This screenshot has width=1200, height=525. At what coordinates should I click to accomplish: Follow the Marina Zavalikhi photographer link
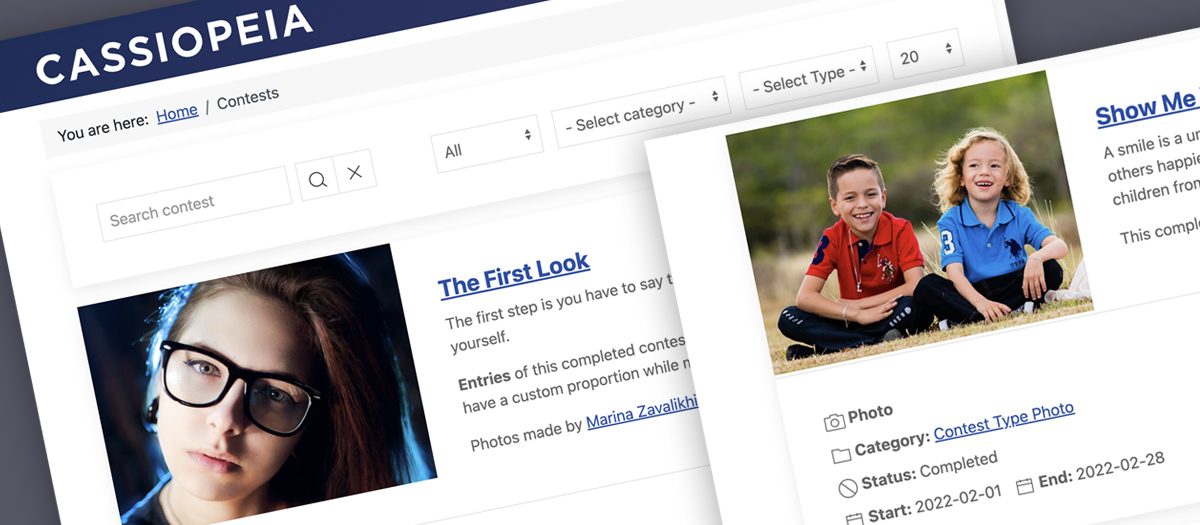(642, 411)
